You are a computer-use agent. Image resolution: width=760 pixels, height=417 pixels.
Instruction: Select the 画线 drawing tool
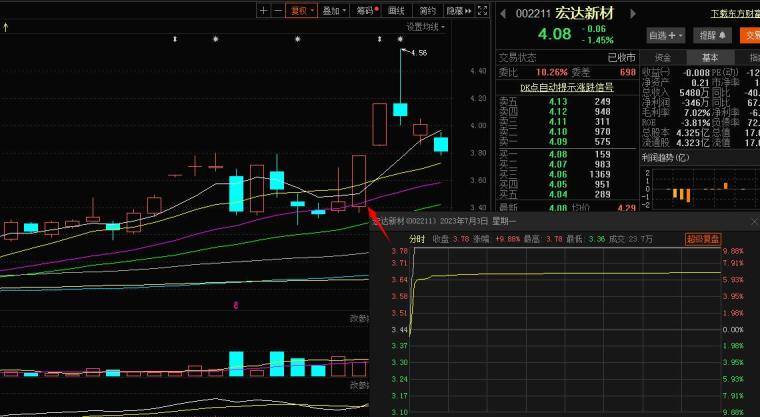pos(396,10)
